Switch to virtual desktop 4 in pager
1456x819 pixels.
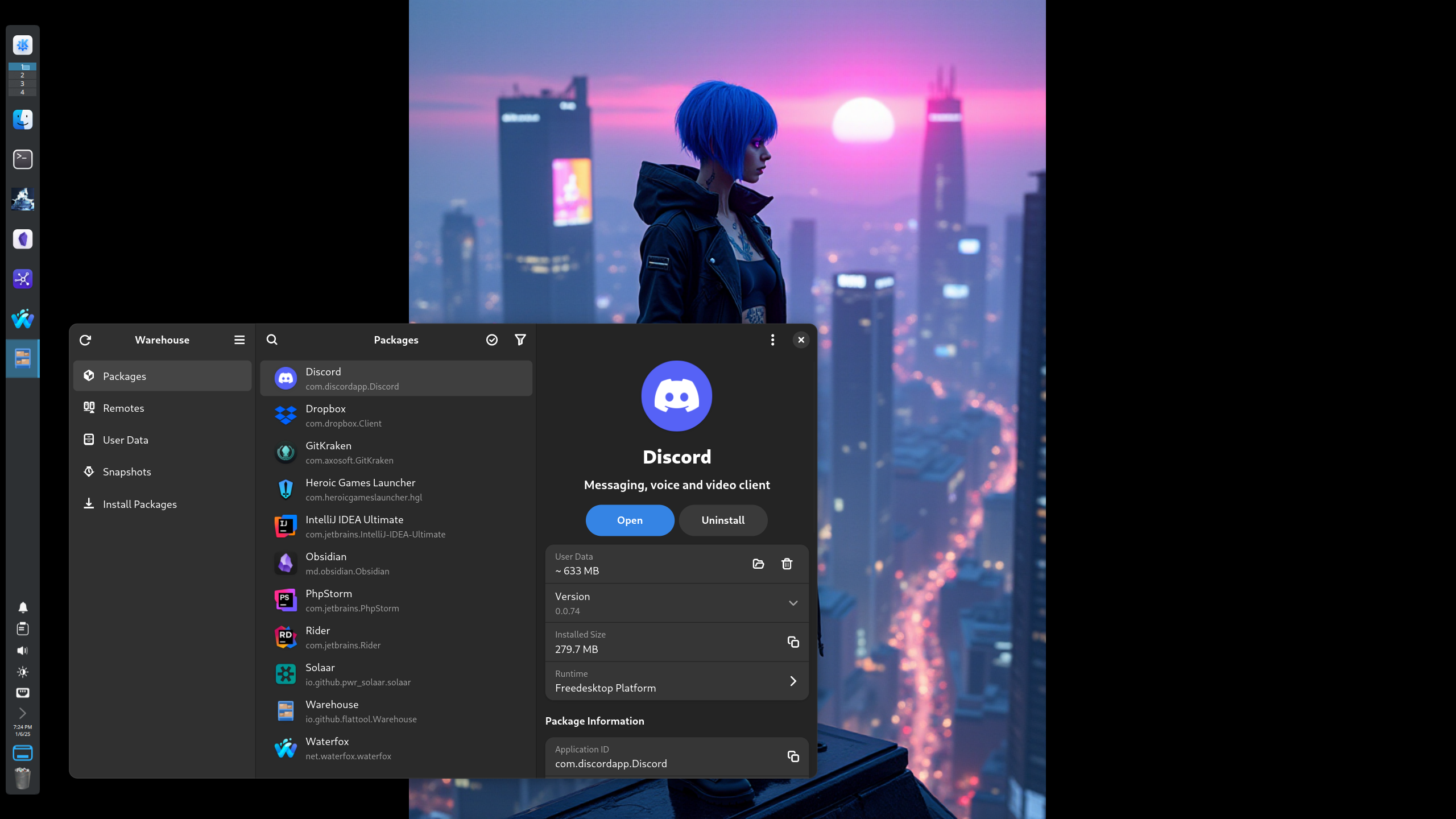click(22, 92)
